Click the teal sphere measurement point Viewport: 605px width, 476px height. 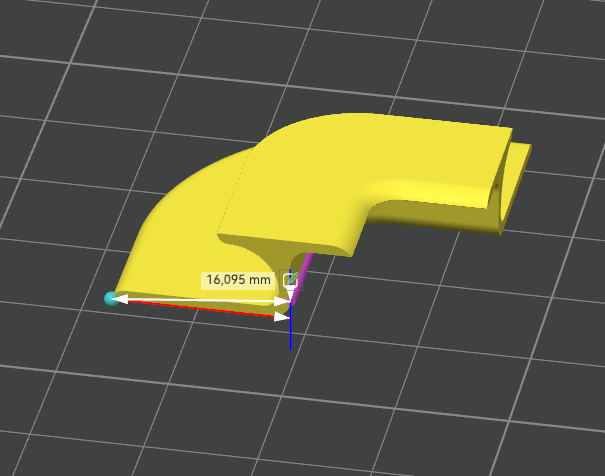coord(110,298)
